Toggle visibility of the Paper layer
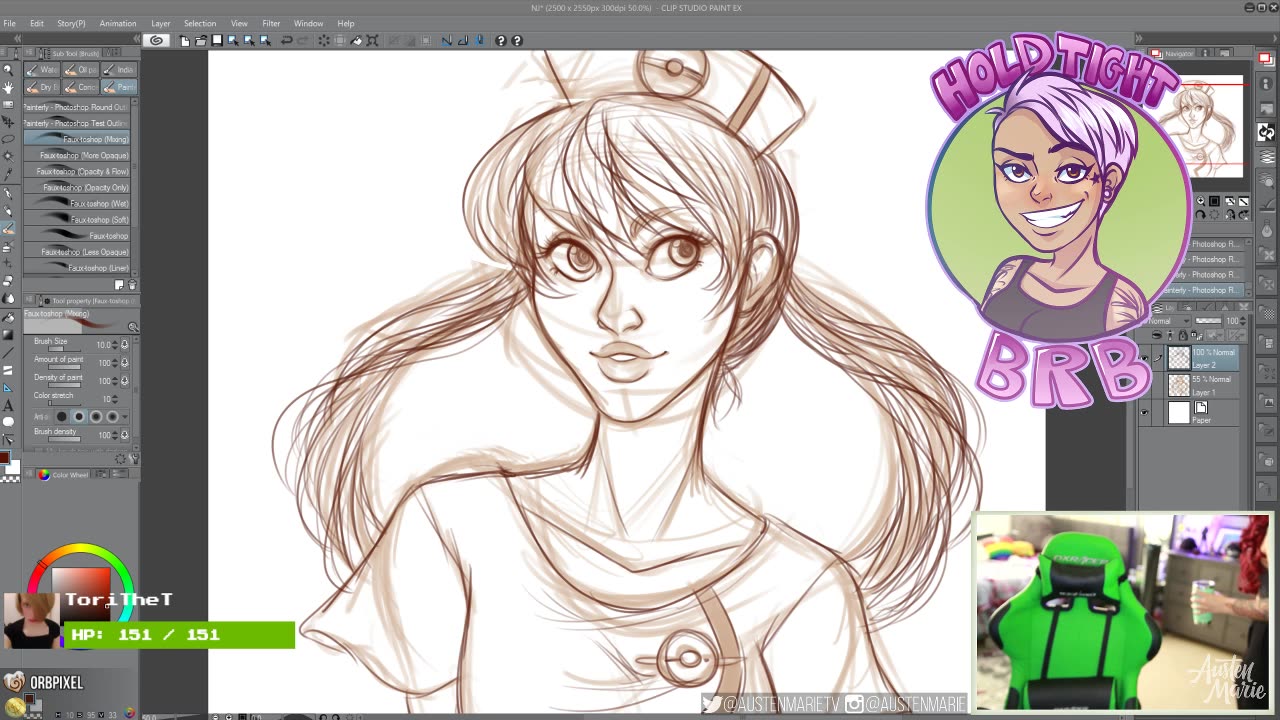 pyautogui.click(x=1145, y=412)
